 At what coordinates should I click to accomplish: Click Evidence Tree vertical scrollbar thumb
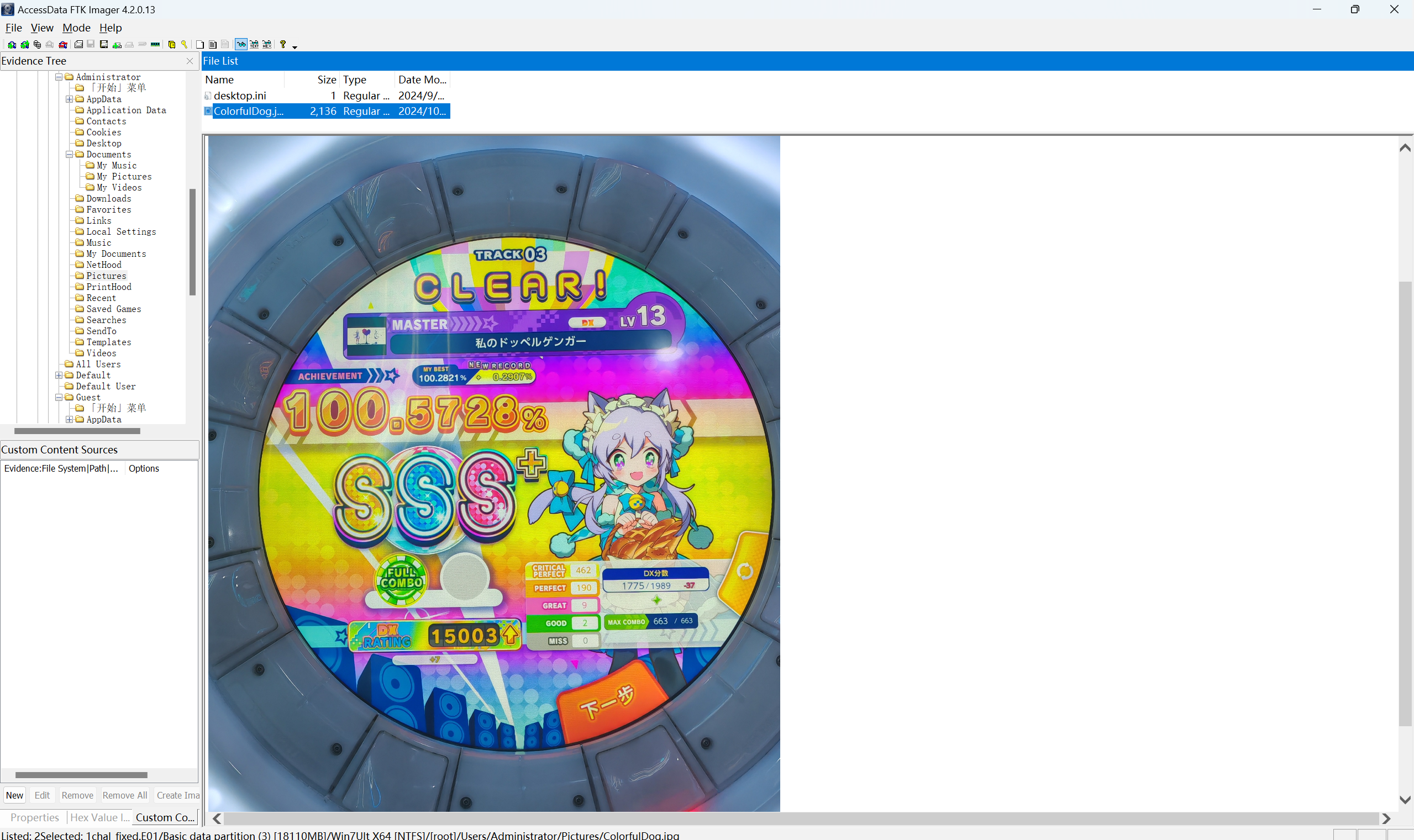click(192, 242)
